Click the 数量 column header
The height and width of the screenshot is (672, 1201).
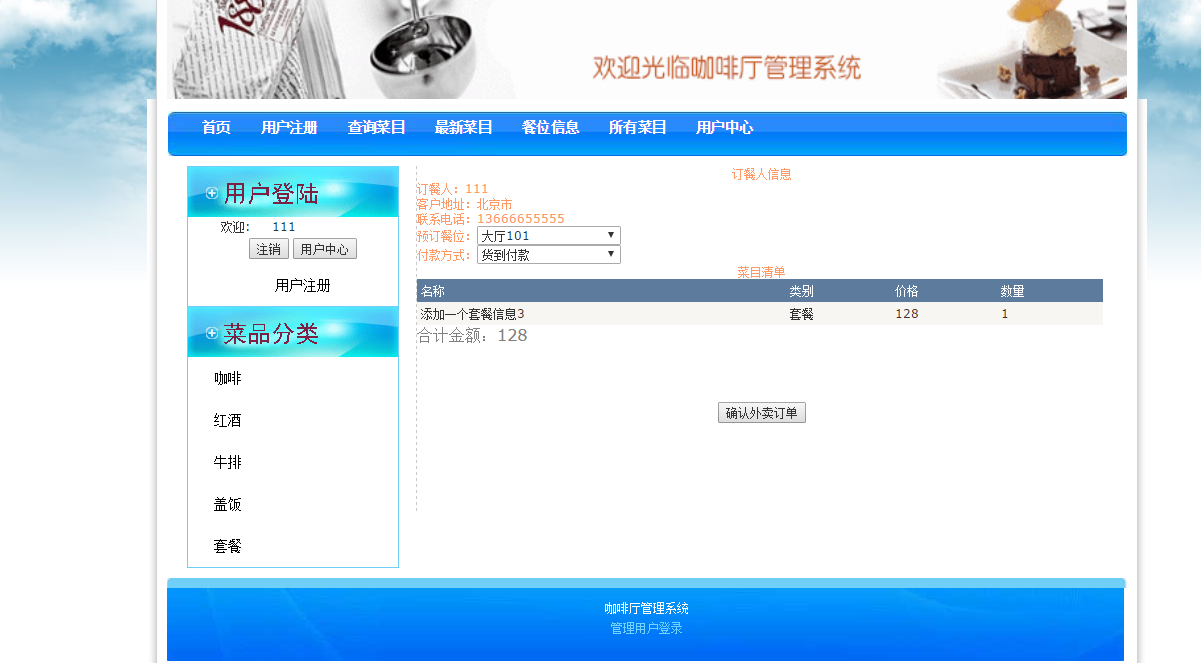click(1012, 291)
